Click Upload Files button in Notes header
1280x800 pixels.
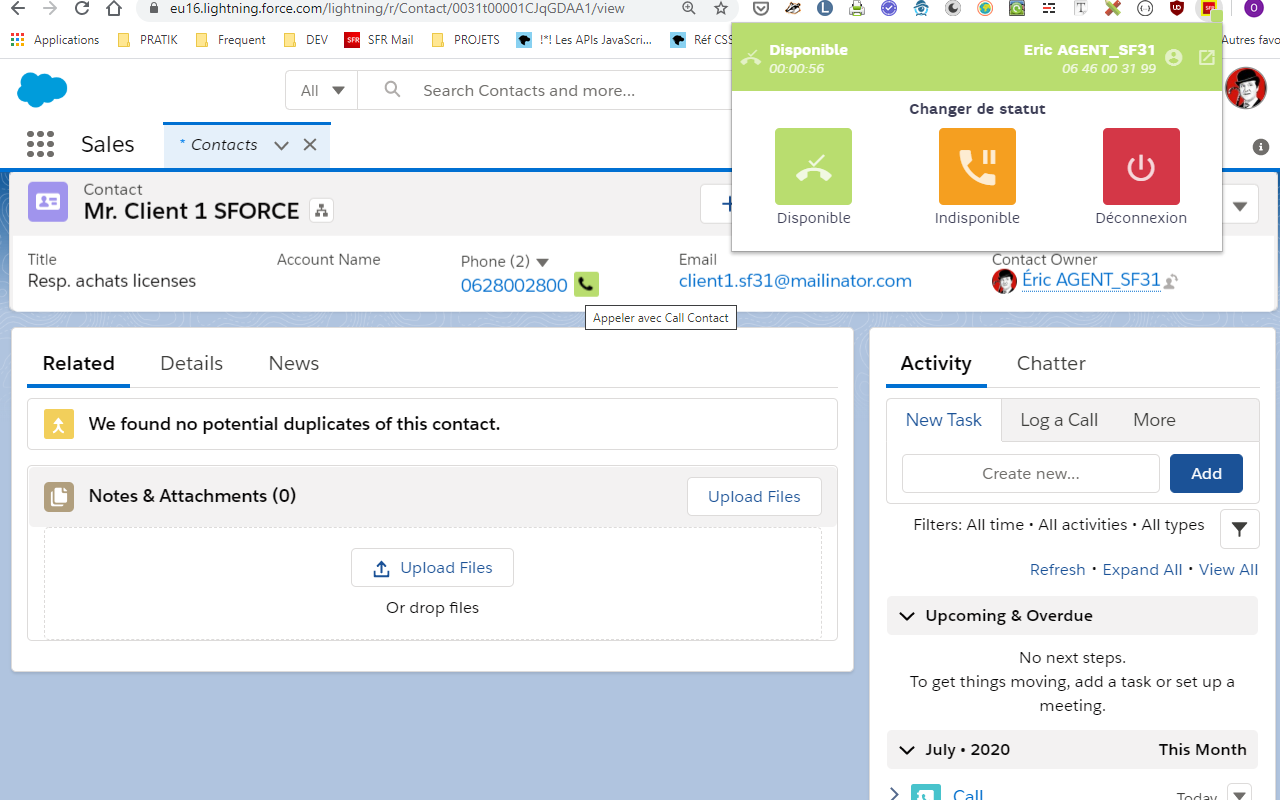754,497
